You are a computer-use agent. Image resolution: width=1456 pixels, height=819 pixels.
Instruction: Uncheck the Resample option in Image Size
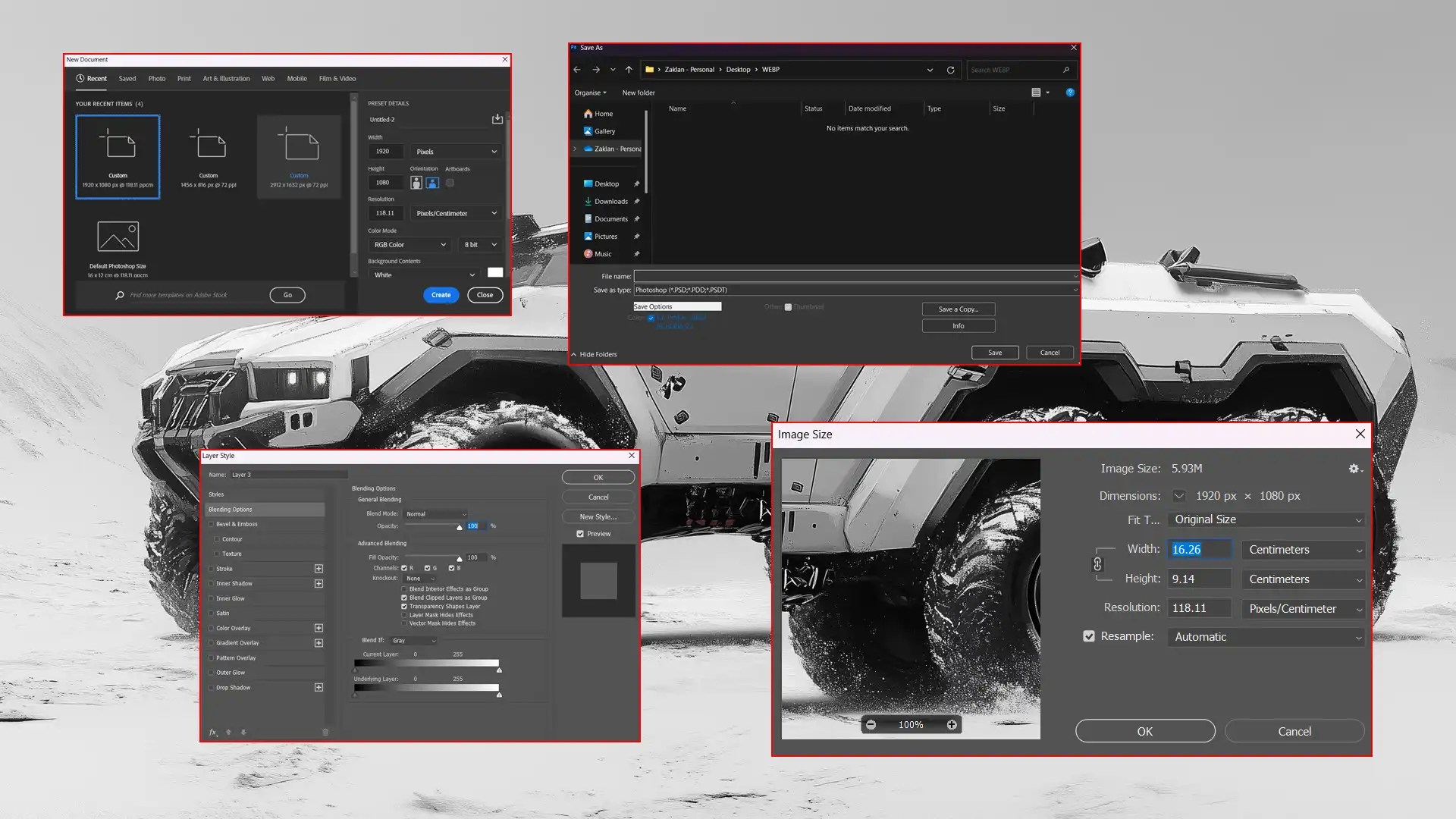(x=1090, y=636)
